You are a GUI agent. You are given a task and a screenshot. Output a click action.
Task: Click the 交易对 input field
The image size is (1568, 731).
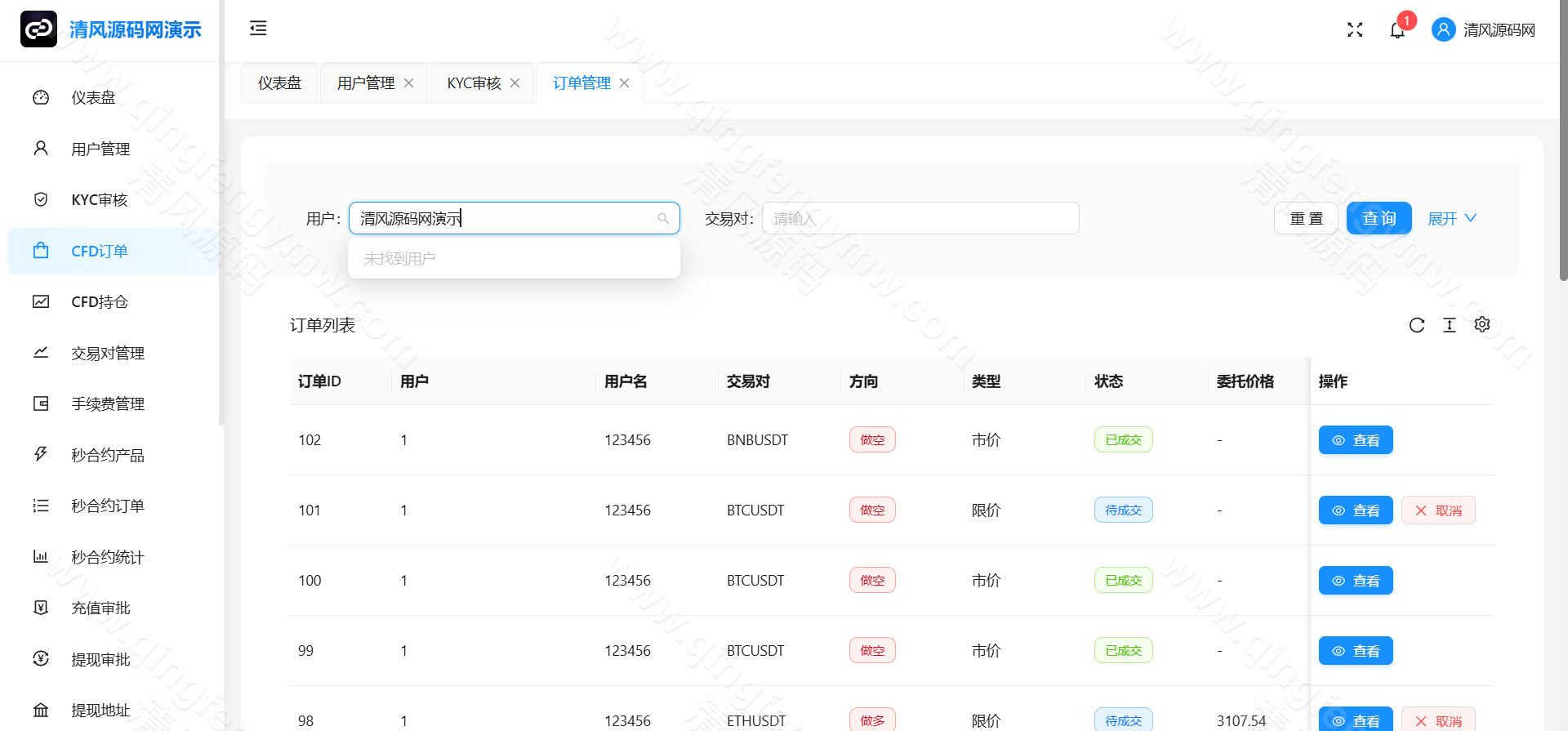click(920, 218)
